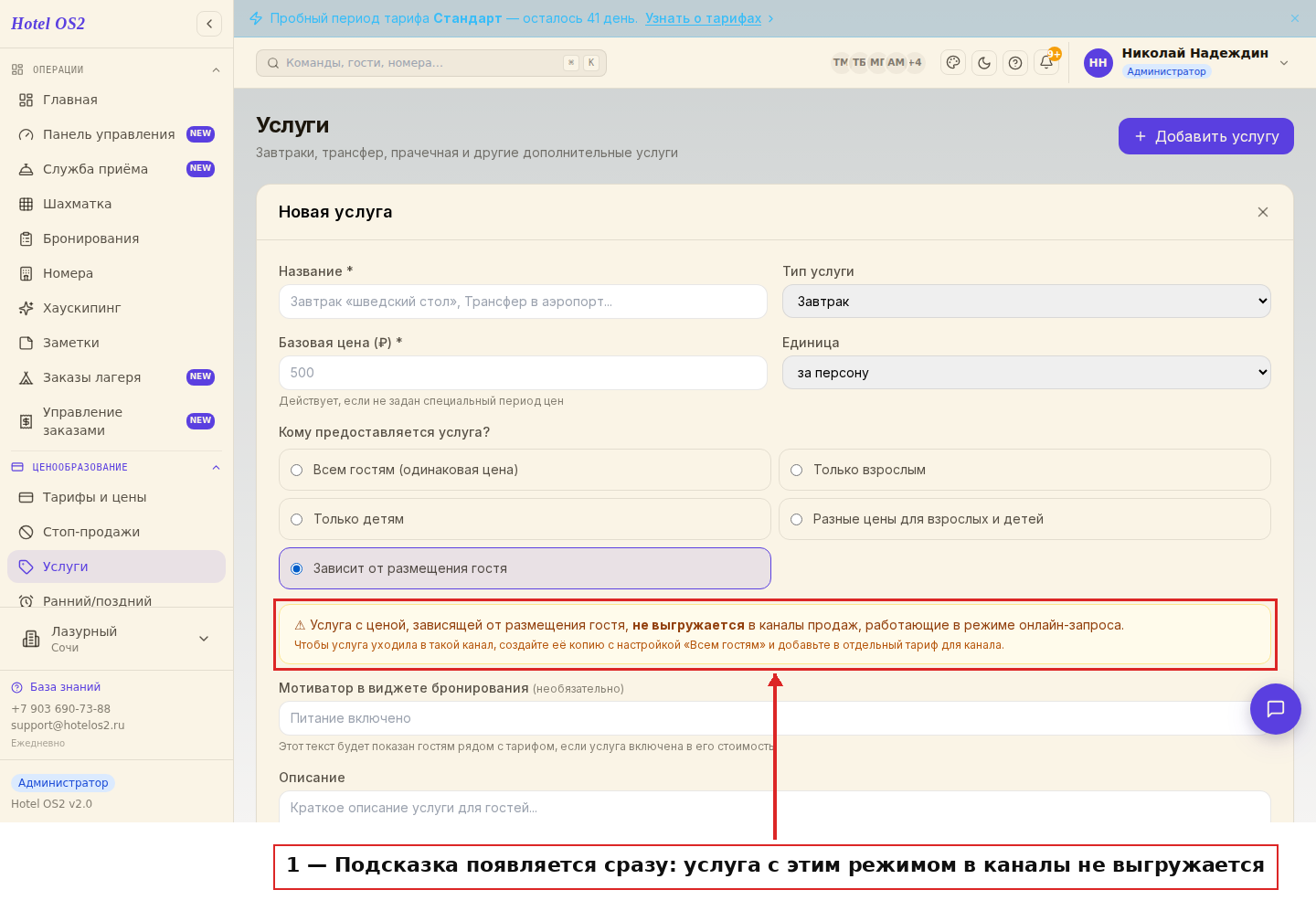This screenshot has height=911, width=1316.
Task: Open Панель управления in sidebar
Action: tap(116, 134)
